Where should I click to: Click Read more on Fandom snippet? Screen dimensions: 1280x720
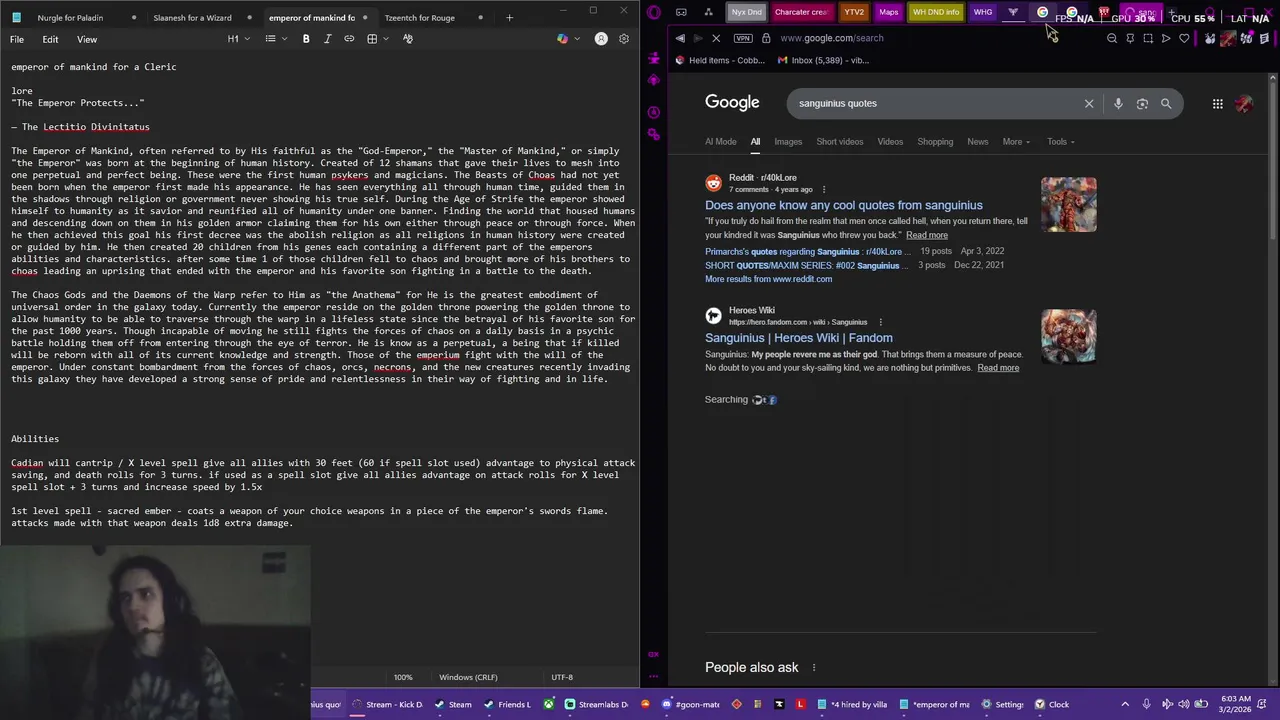(998, 368)
